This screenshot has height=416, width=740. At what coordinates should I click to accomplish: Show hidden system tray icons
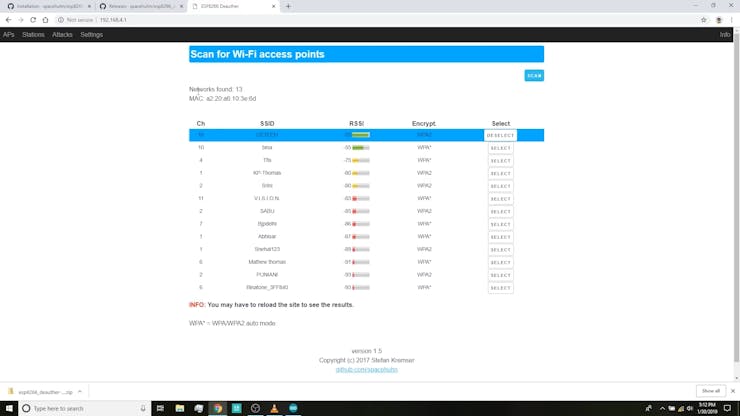pos(662,408)
